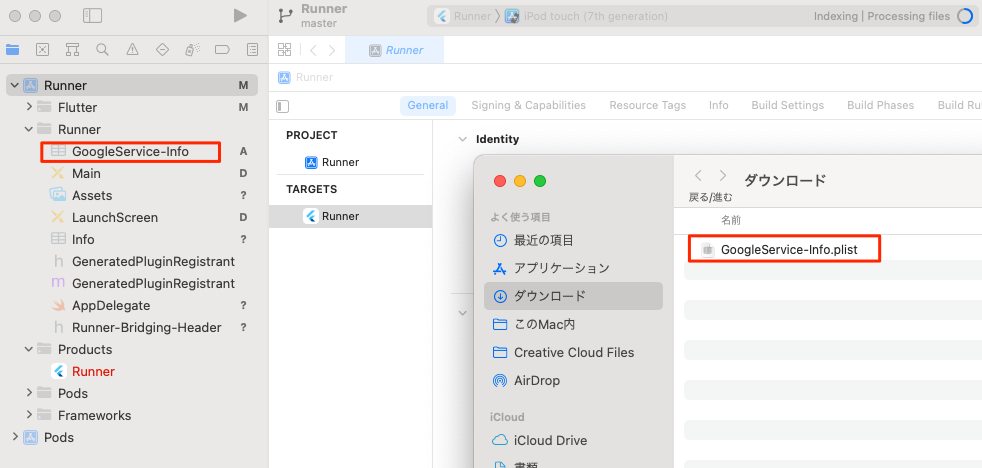The height and width of the screenshot is (468, 982).
Task: Open the debug navigator spray icon
Action: 192,49
